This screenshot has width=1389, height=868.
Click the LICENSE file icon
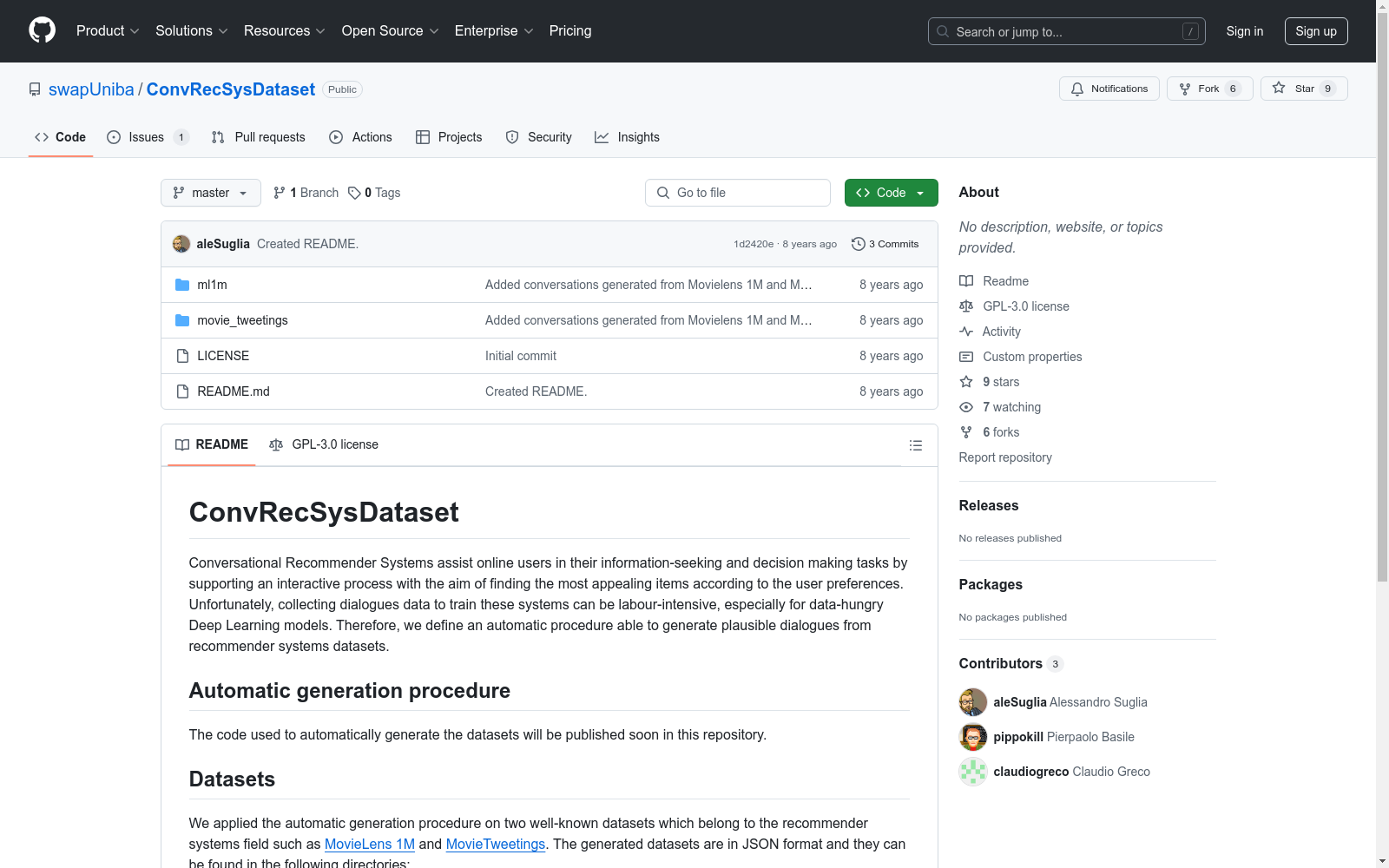point(182,356)
